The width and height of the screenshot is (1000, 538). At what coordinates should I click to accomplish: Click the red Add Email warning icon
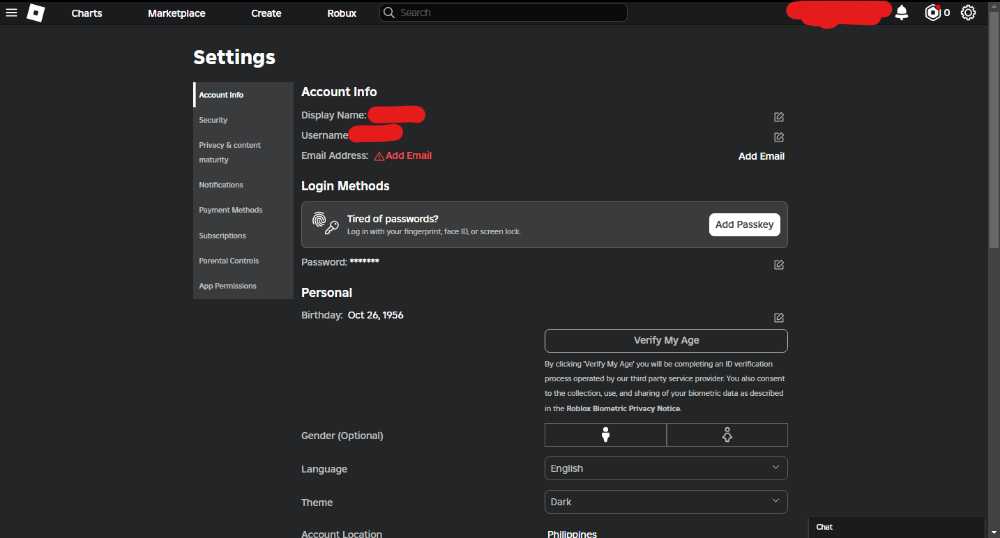click(x=379, y=156)
